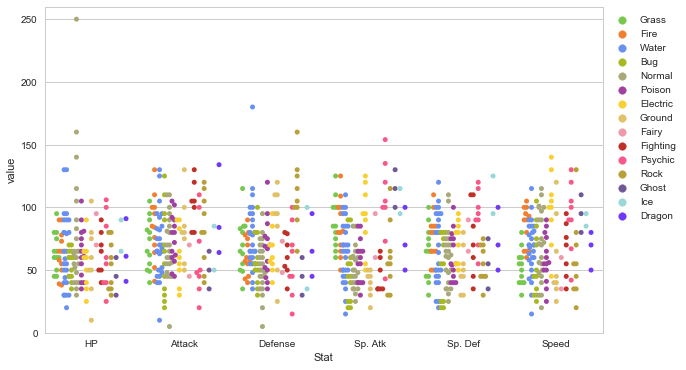The height and width of the screenshot is (370, 686).
Task: Select the Sp. Def axis label
Action: coord(463,344)
